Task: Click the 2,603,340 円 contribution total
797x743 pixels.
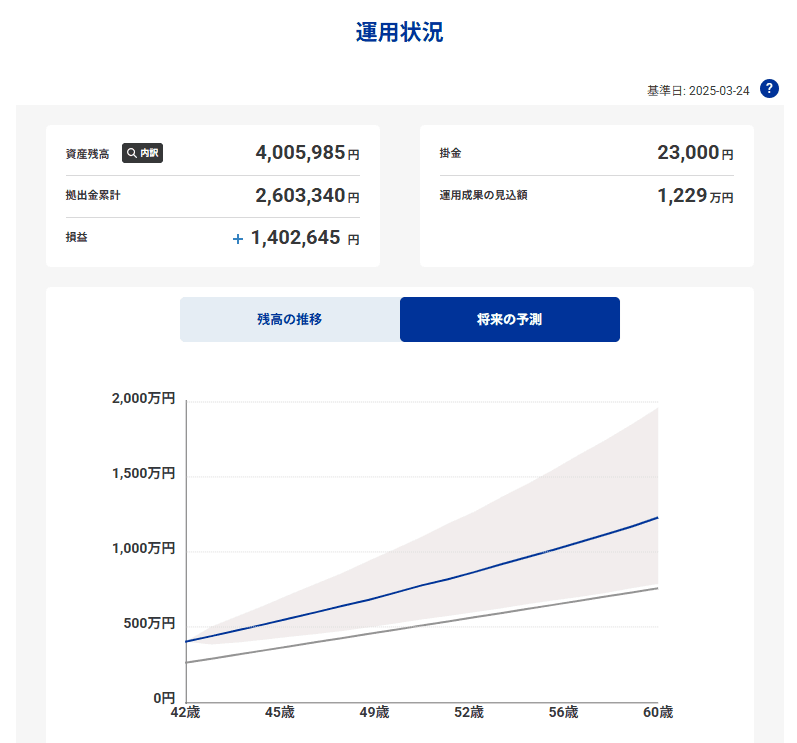Action: [x=307, y=196]
